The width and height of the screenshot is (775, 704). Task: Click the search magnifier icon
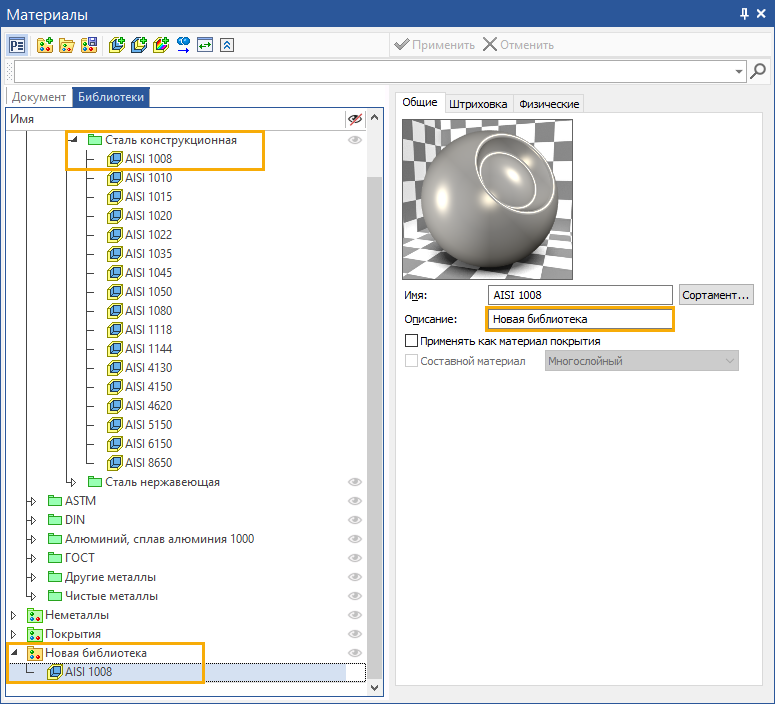point(759,71)
